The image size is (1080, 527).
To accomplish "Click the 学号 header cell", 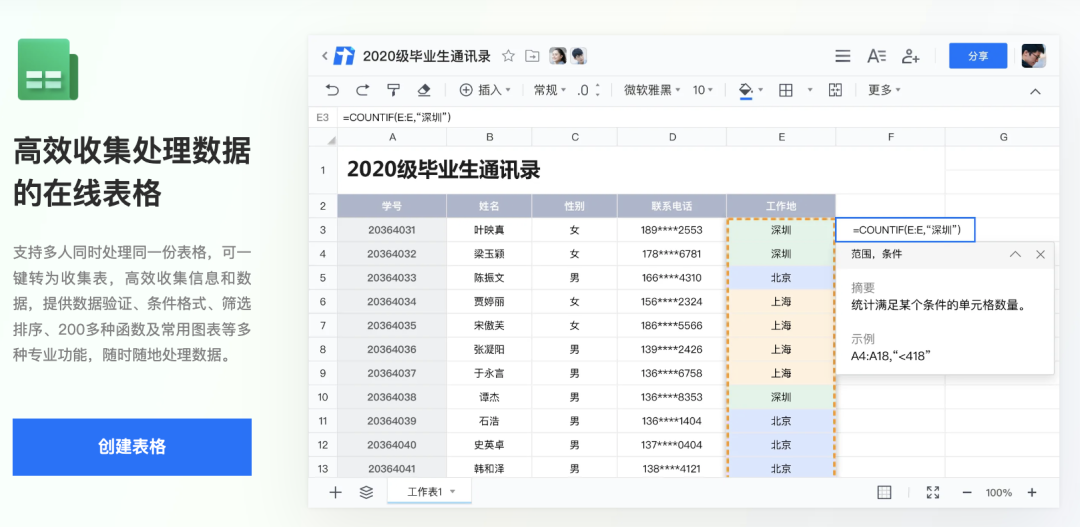I will pyautogui.click(x=392, y=206).
